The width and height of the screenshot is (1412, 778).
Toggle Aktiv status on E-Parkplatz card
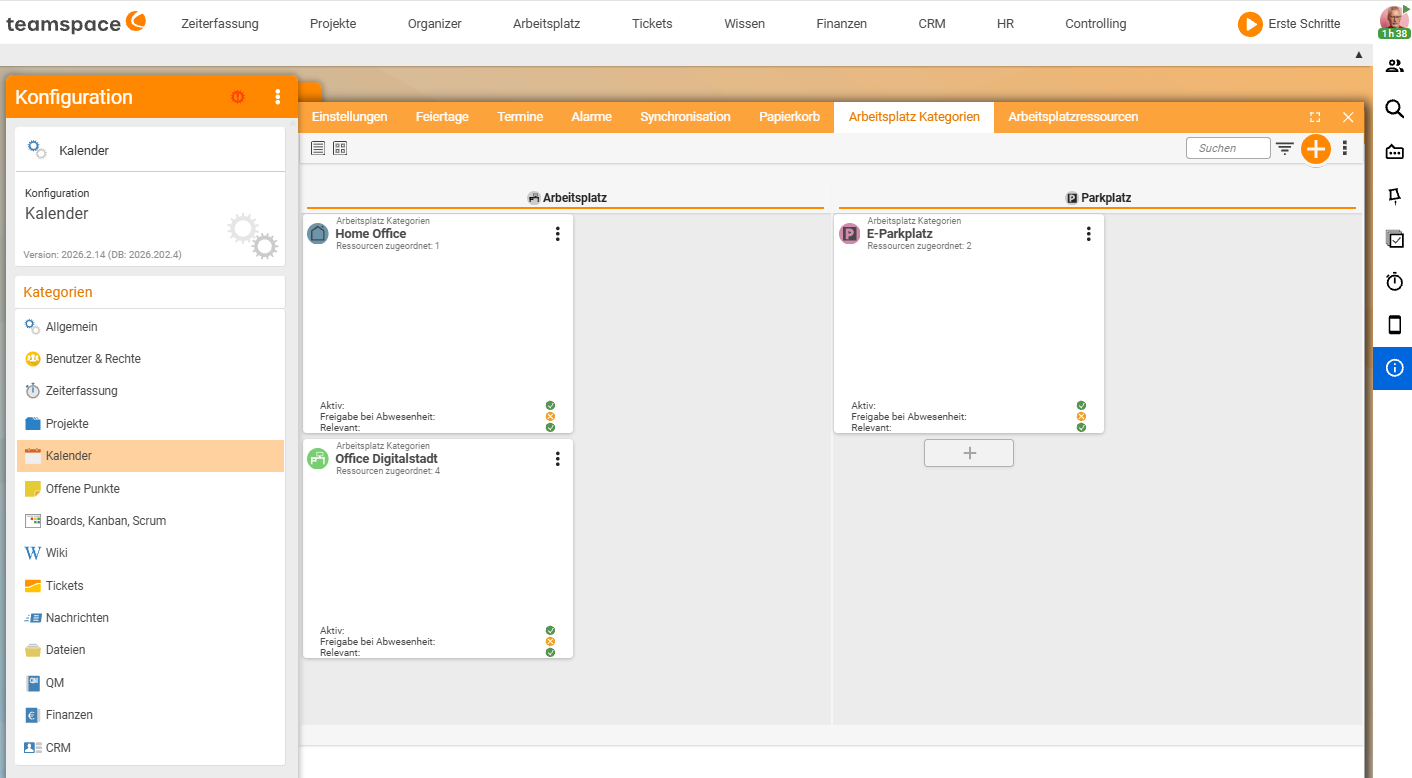[1081, 405]
